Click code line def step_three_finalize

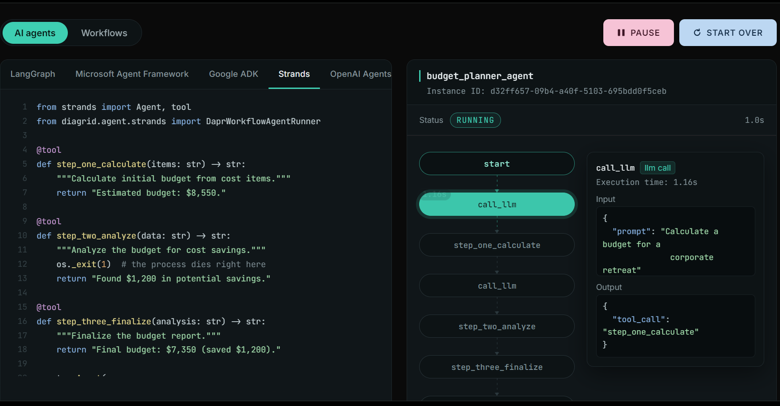151,321
